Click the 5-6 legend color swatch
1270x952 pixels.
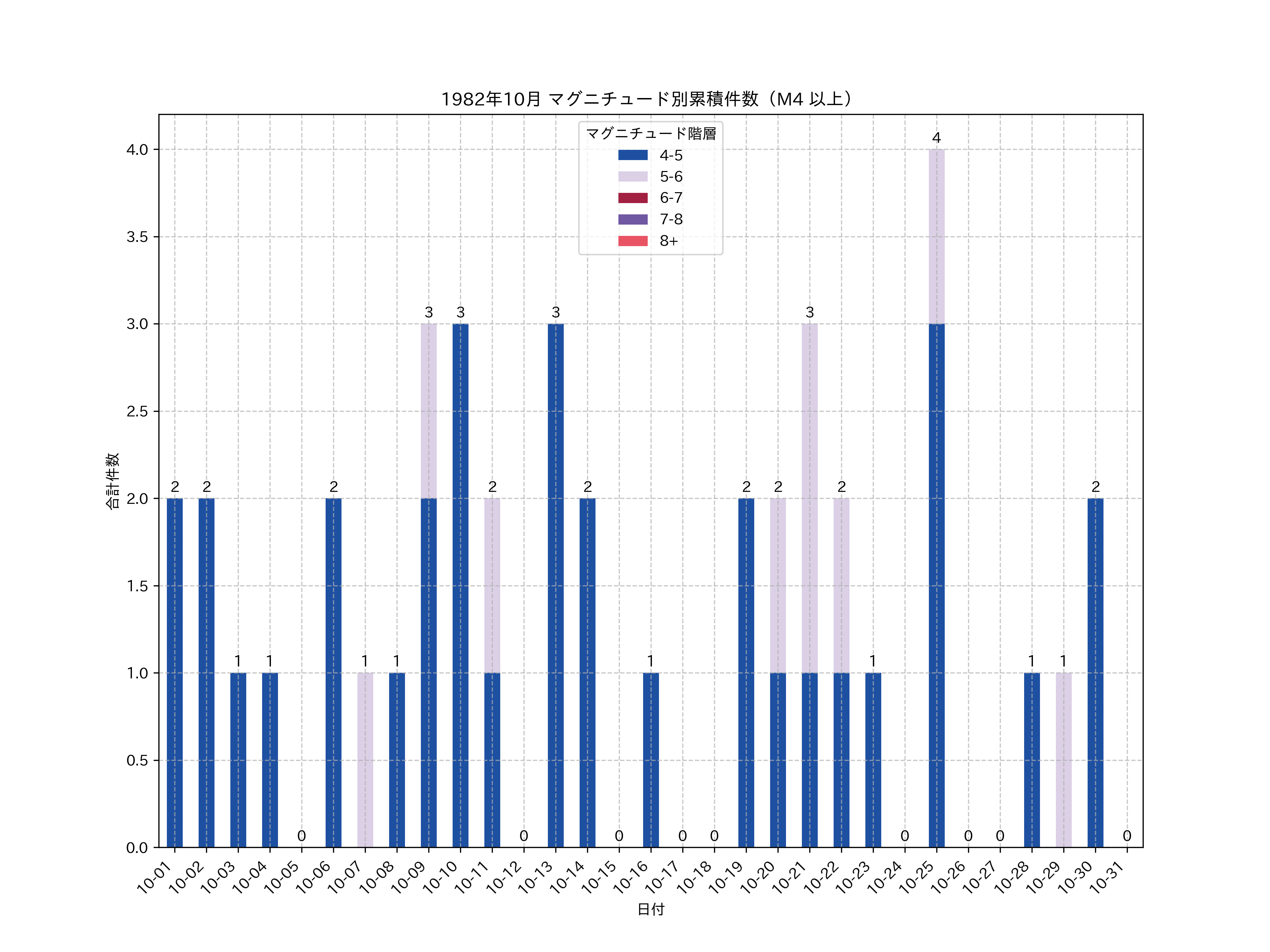point(633,177)
